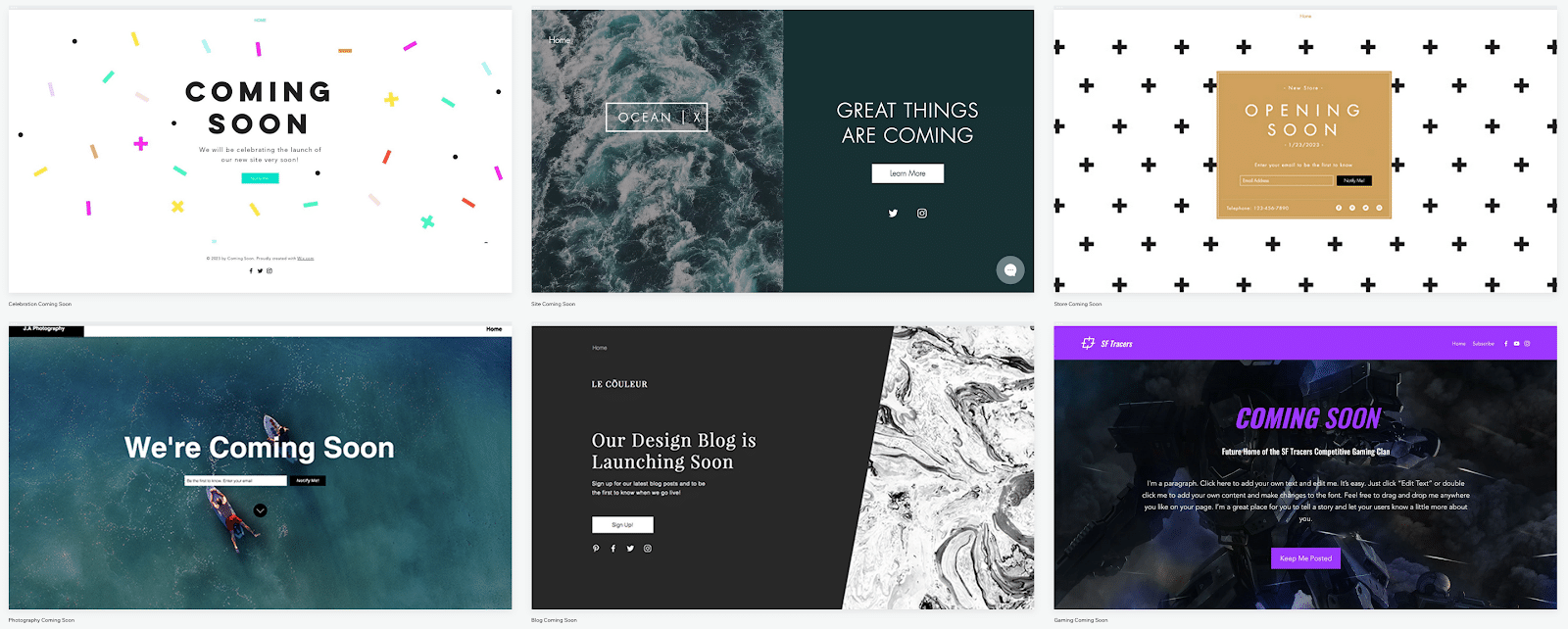Click the SF Tracers crosshair logo

(x=1088, y=343)
